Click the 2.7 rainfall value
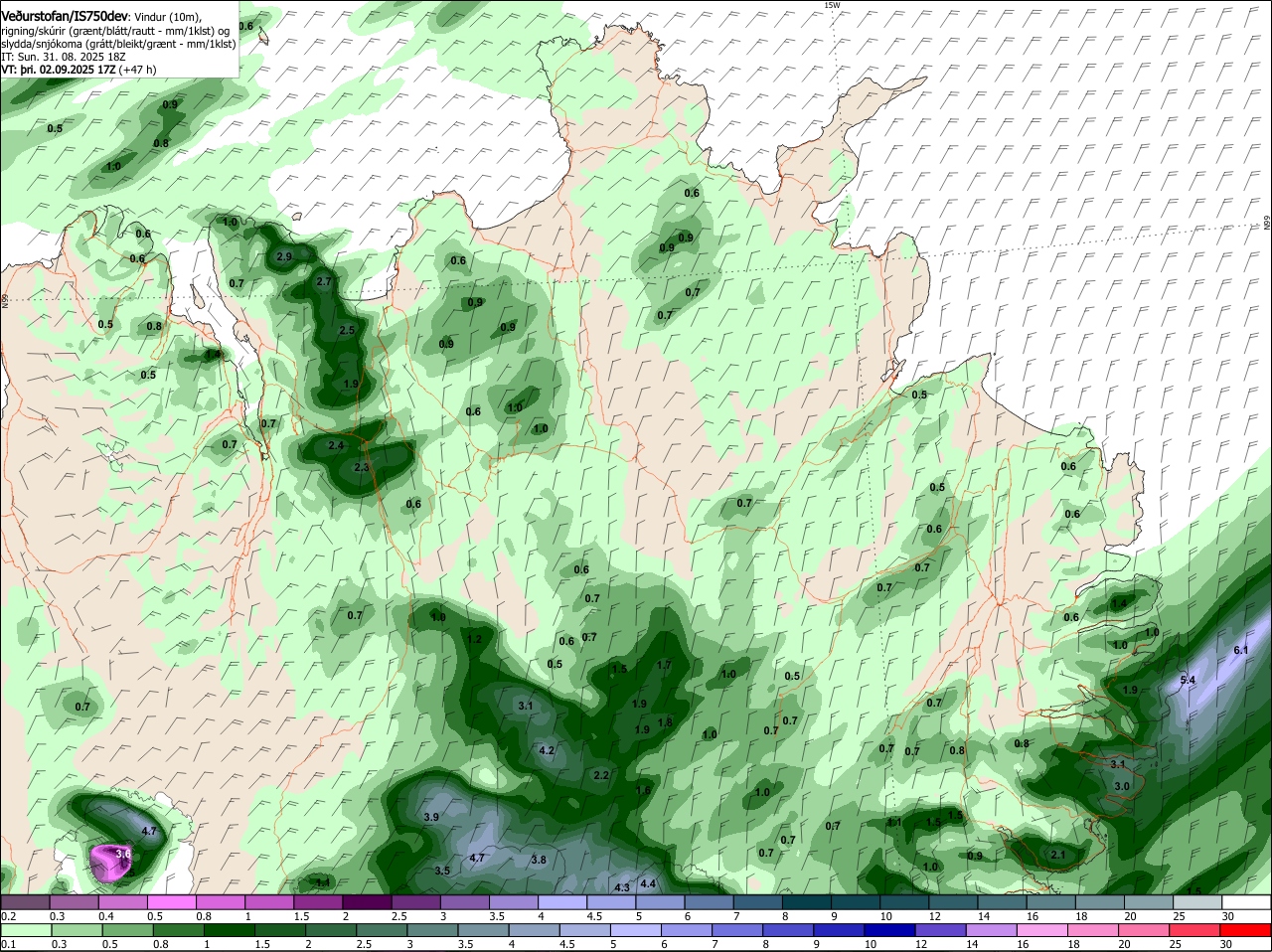This screenshot has height=952, width=1272. (x=323, y=281)
